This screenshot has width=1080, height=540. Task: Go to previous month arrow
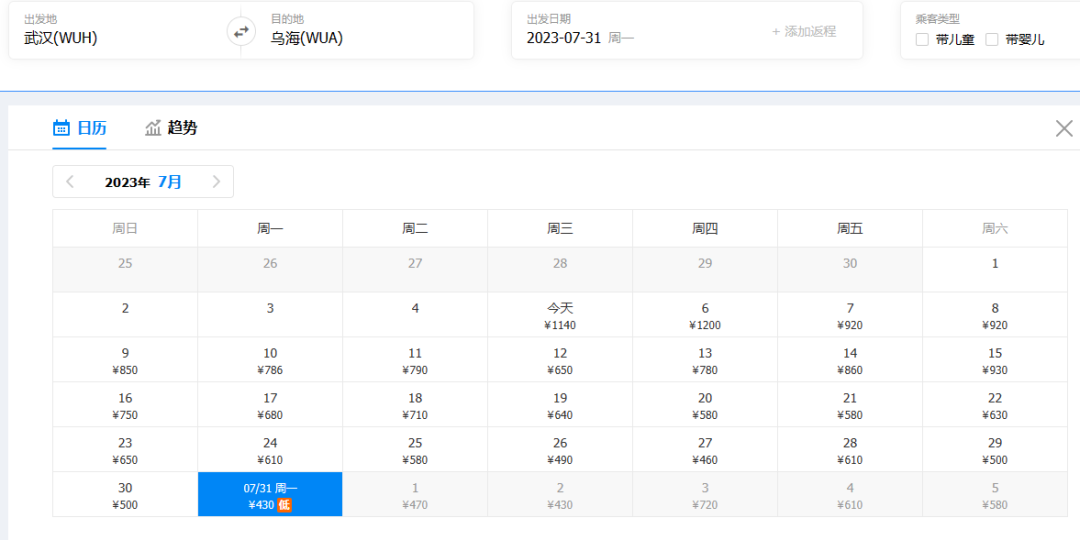click(x=70, y=182)
